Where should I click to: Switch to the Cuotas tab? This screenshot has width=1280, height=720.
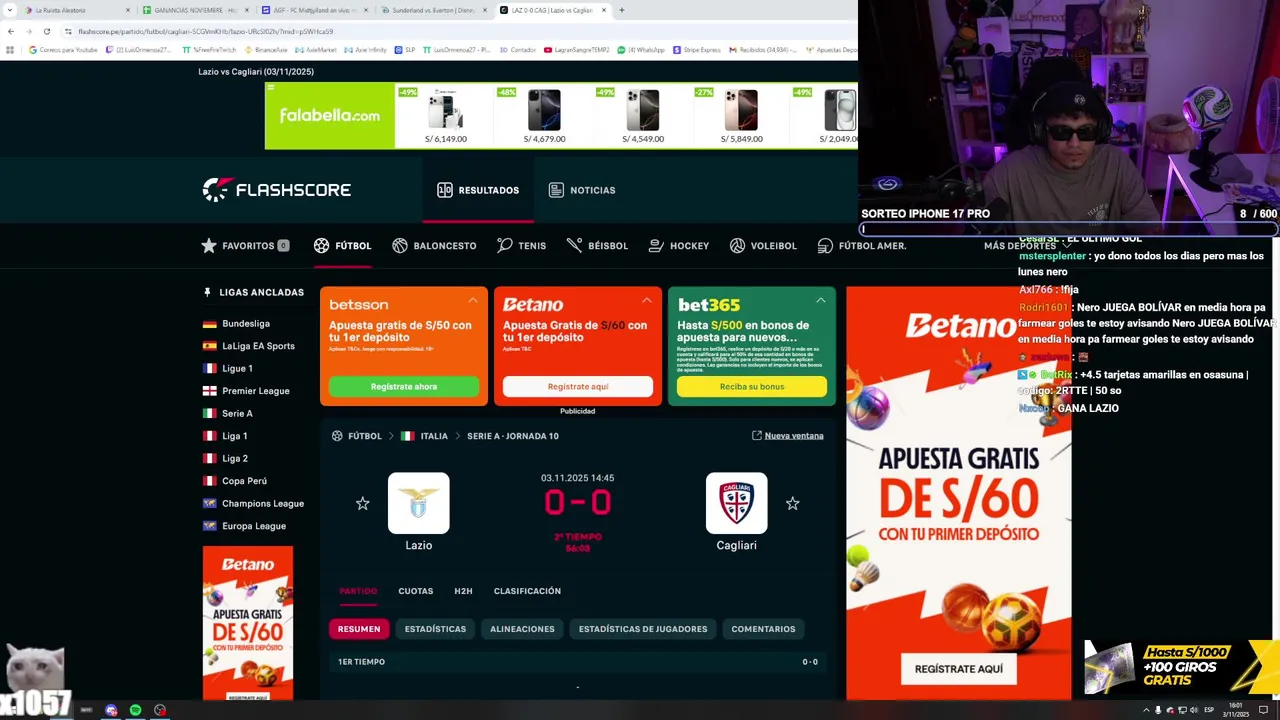(x=415, y=591)
